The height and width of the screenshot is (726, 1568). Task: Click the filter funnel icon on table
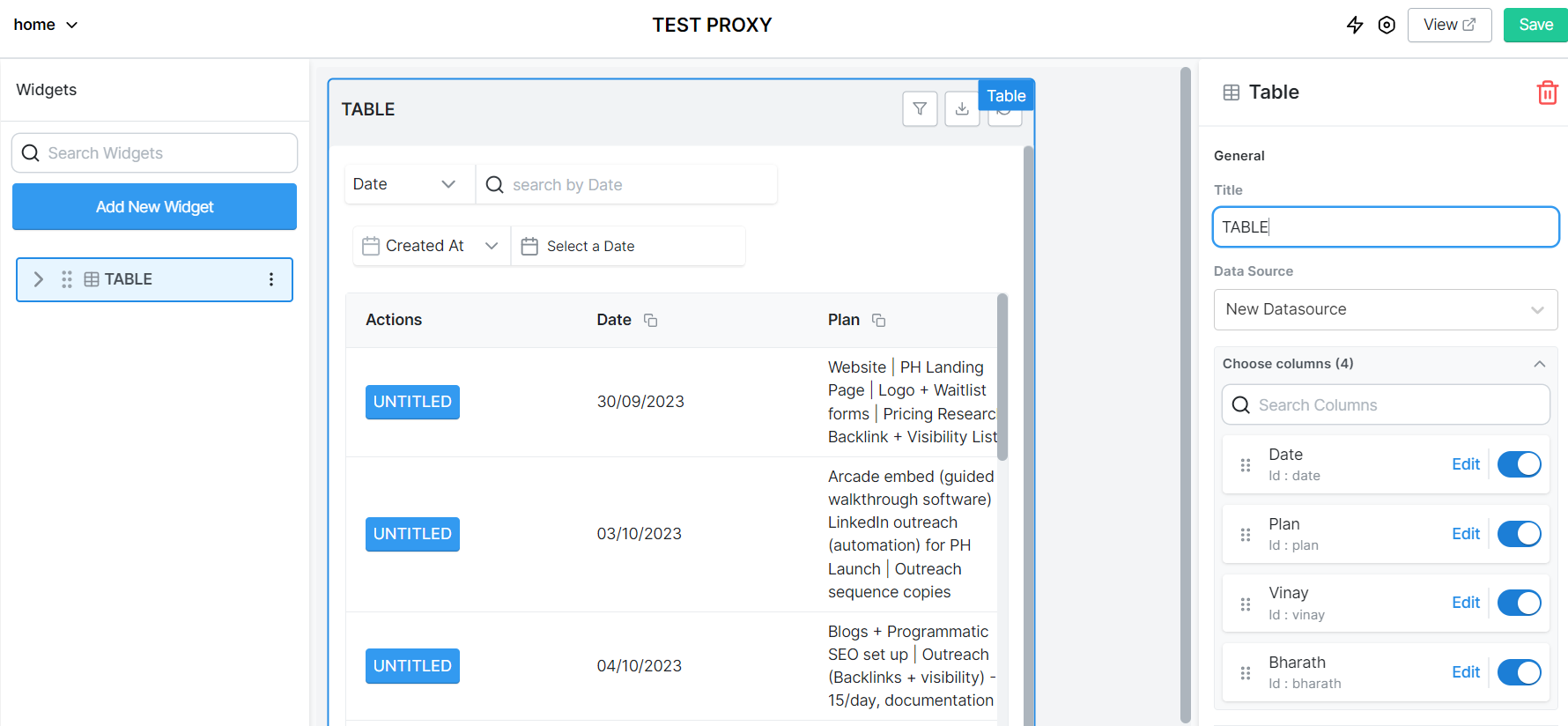click(920, 108)
